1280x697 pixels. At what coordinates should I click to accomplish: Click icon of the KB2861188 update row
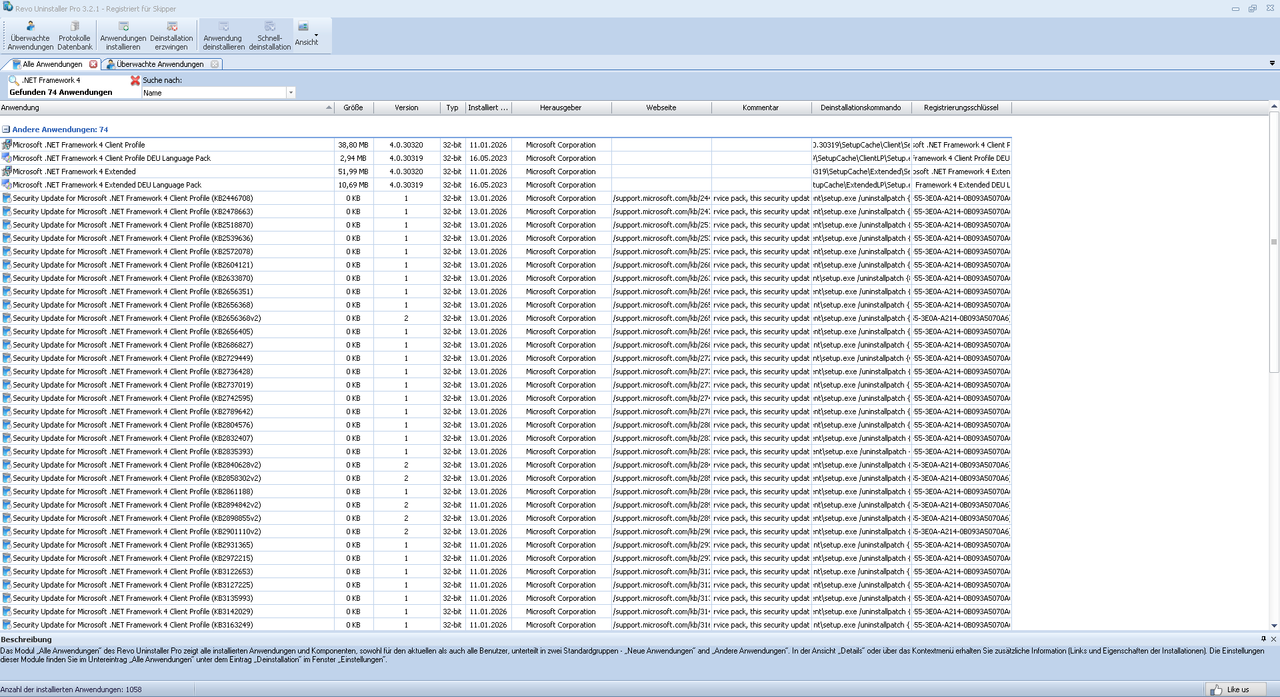pos(6,492)
